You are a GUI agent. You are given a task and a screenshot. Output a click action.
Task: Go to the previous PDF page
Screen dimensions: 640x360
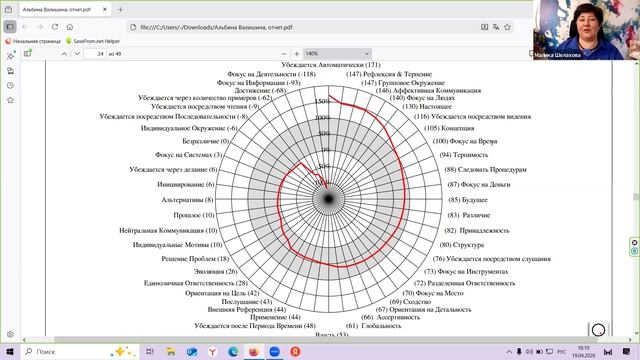point(64,53)
